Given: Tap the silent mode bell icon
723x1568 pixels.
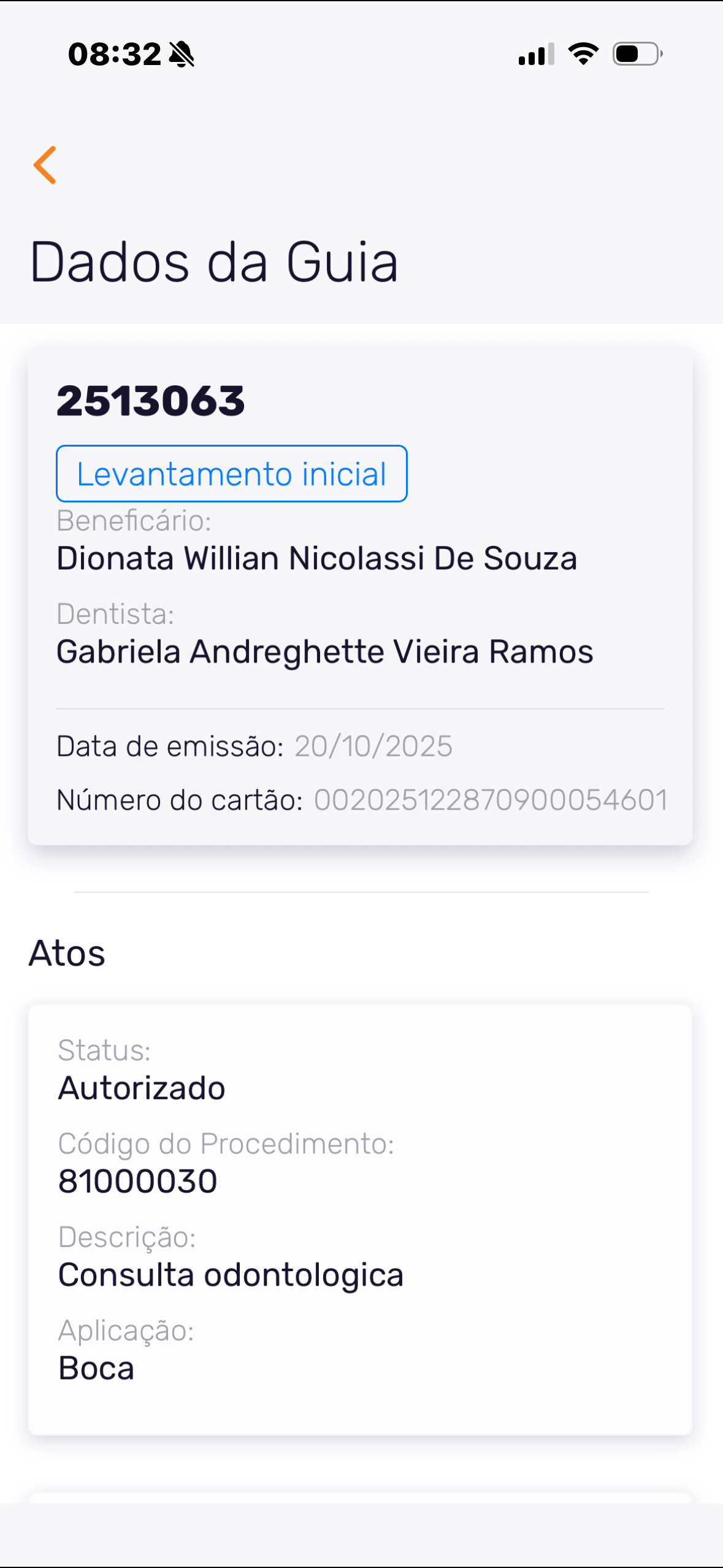Looking at the screenshot, I should (x=182, y=54).
